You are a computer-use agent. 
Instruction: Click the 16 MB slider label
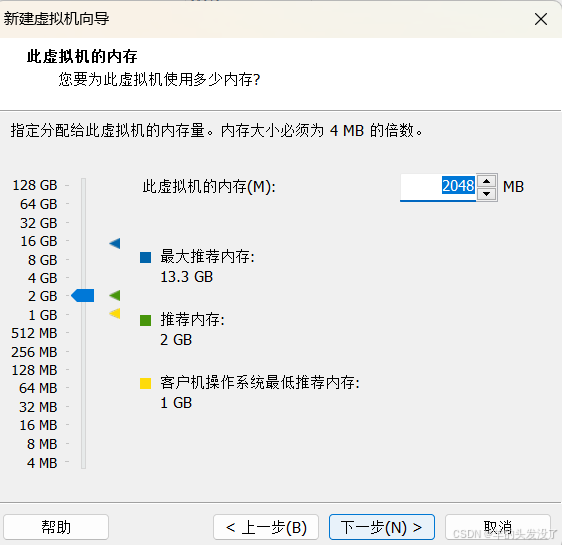click(38, 425)
